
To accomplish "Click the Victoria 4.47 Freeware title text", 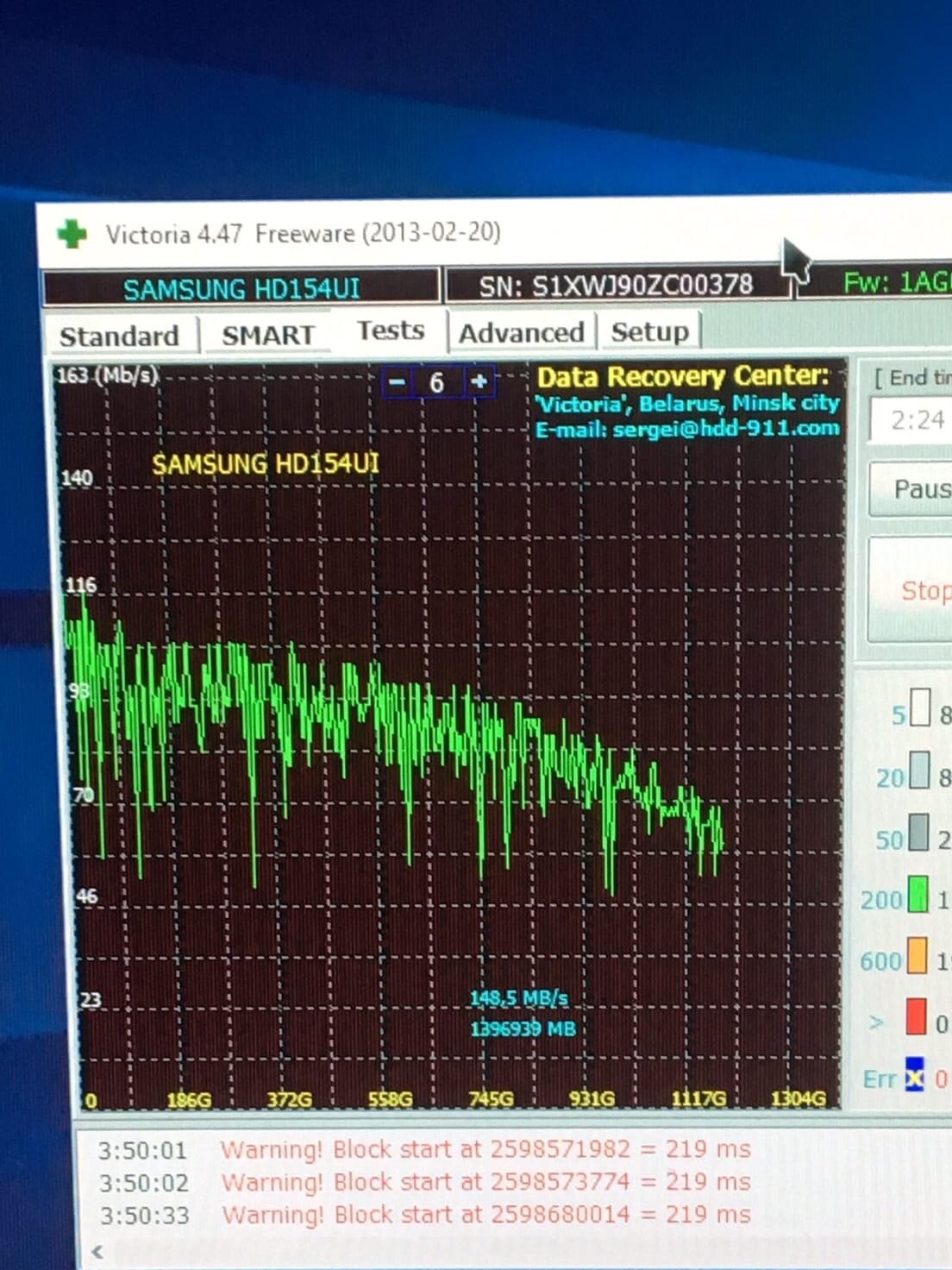I will pyautogui.click(x=303, y=233).
